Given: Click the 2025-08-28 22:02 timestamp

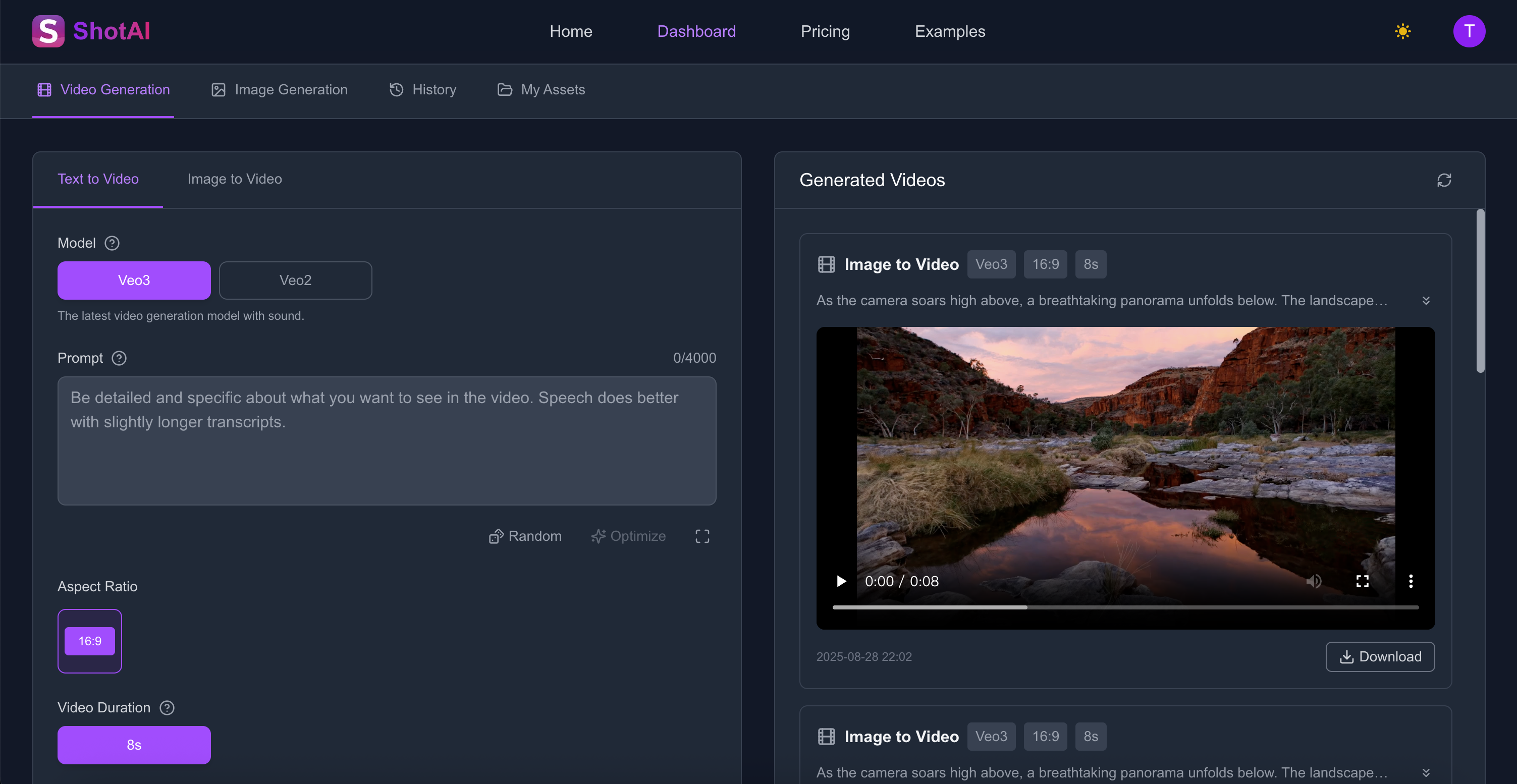Looking at the screenshot, I should pos(864,657).
